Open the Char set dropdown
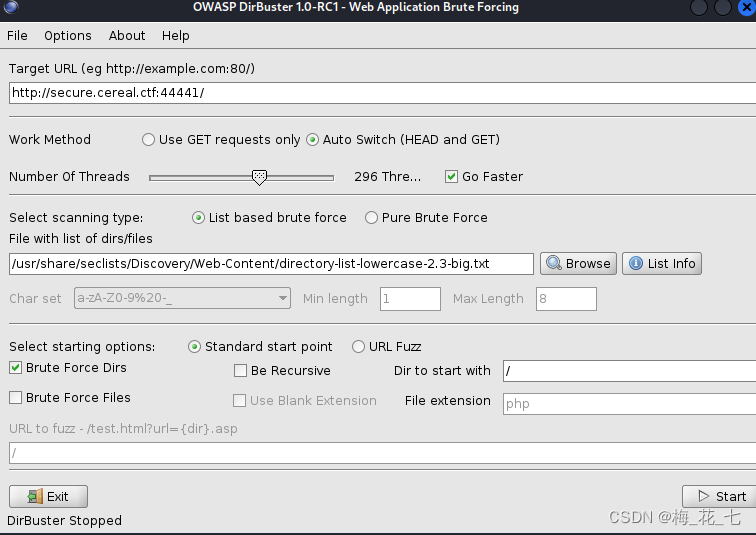The width and height of the screenshot is (756, 535). click(x=182, y=298)
